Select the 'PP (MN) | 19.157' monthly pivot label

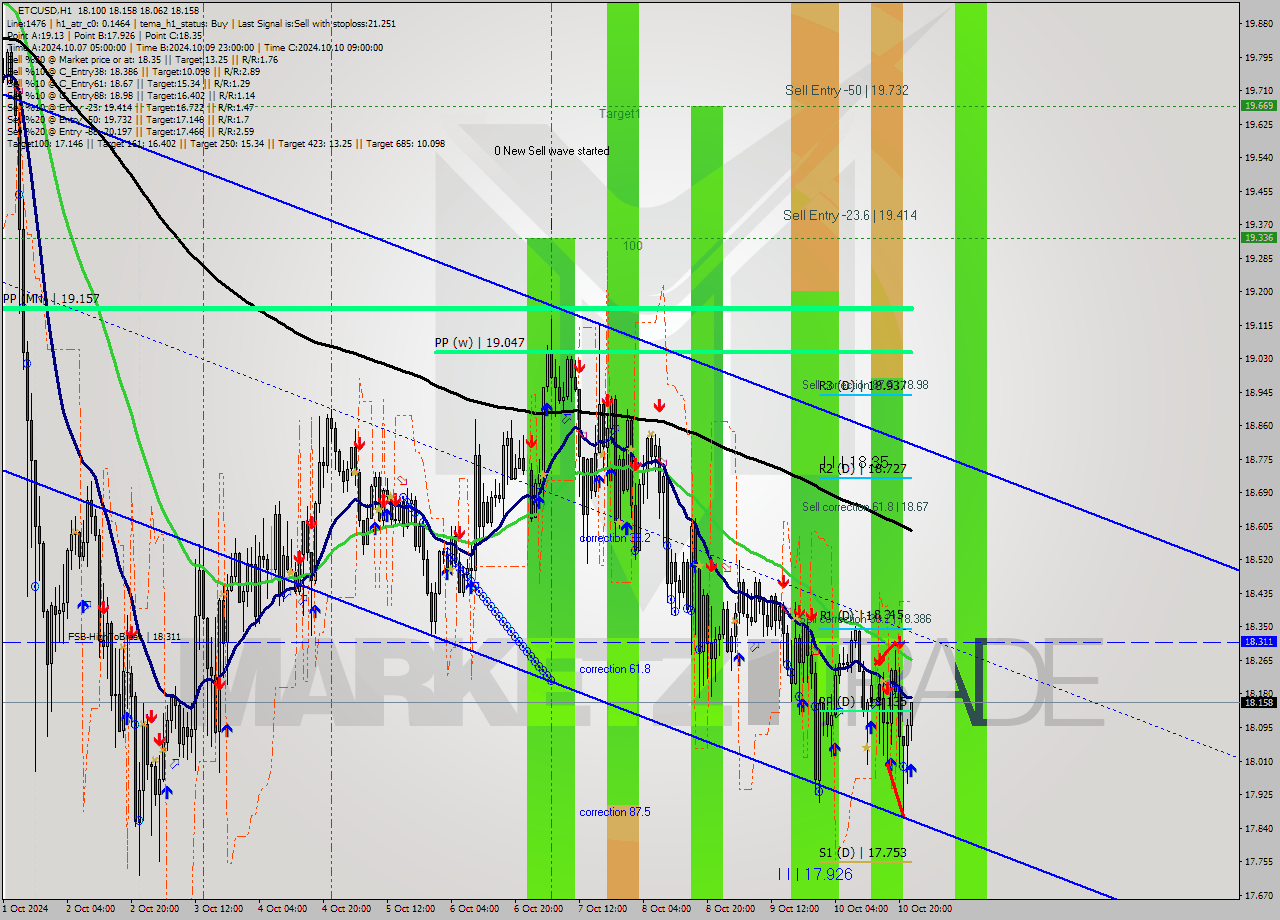[51, 299]
